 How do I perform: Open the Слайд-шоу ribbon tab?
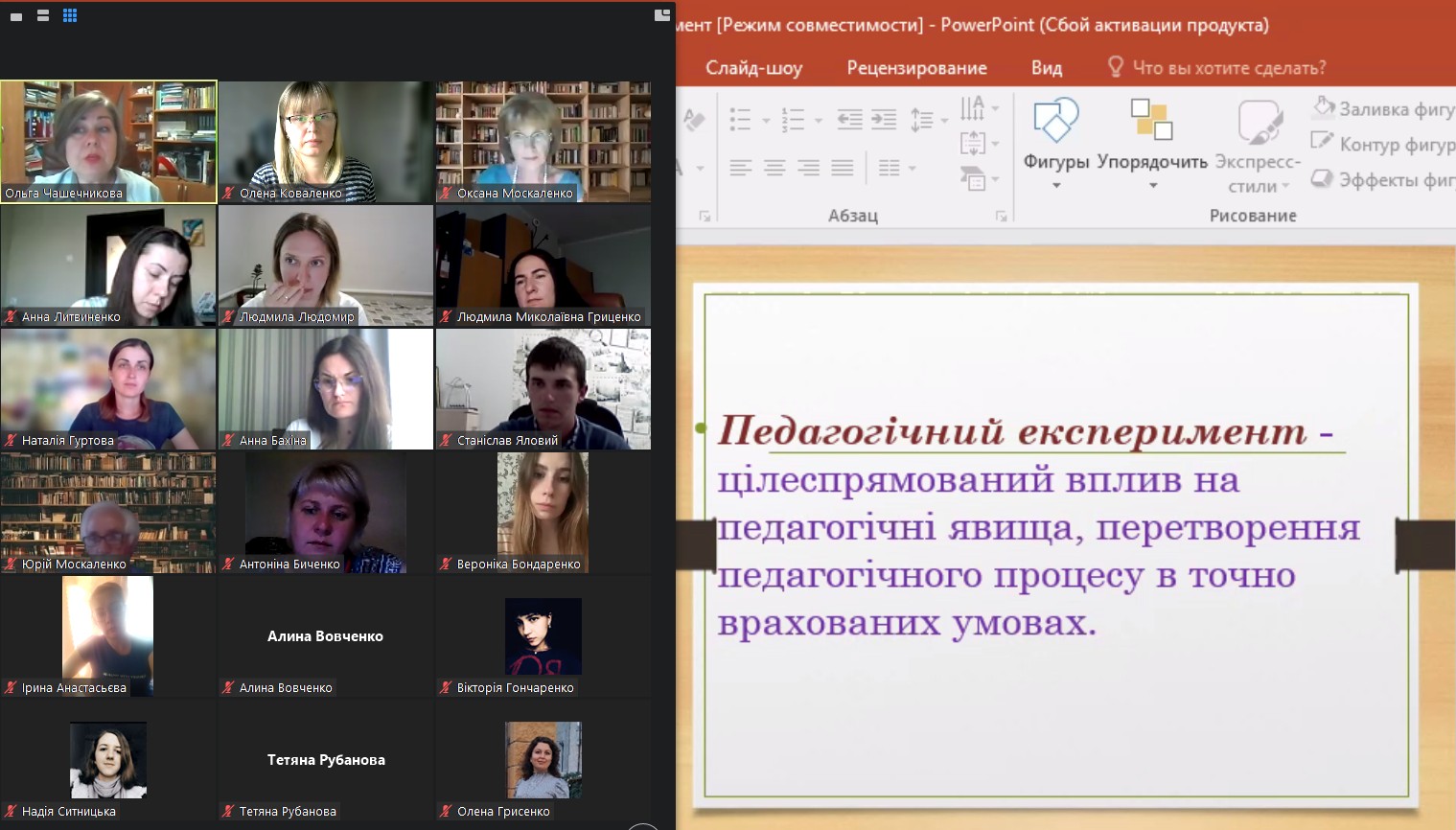tap(753, 68)
